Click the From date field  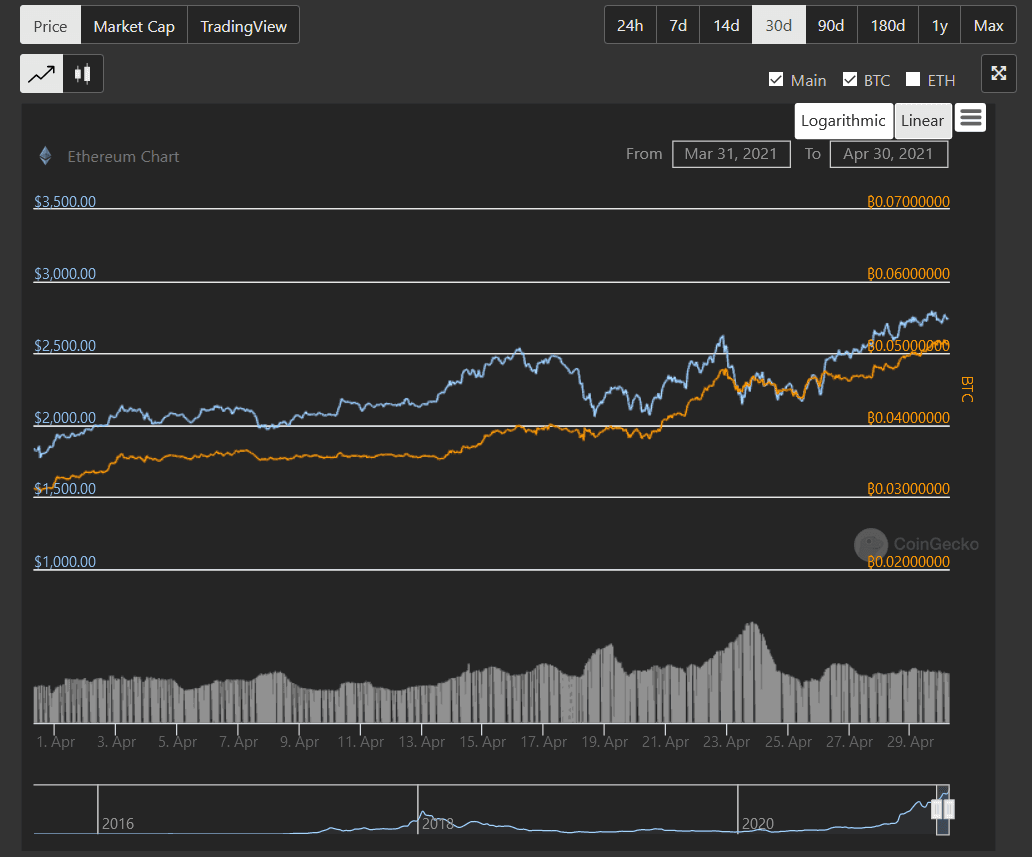coord(731,154)
